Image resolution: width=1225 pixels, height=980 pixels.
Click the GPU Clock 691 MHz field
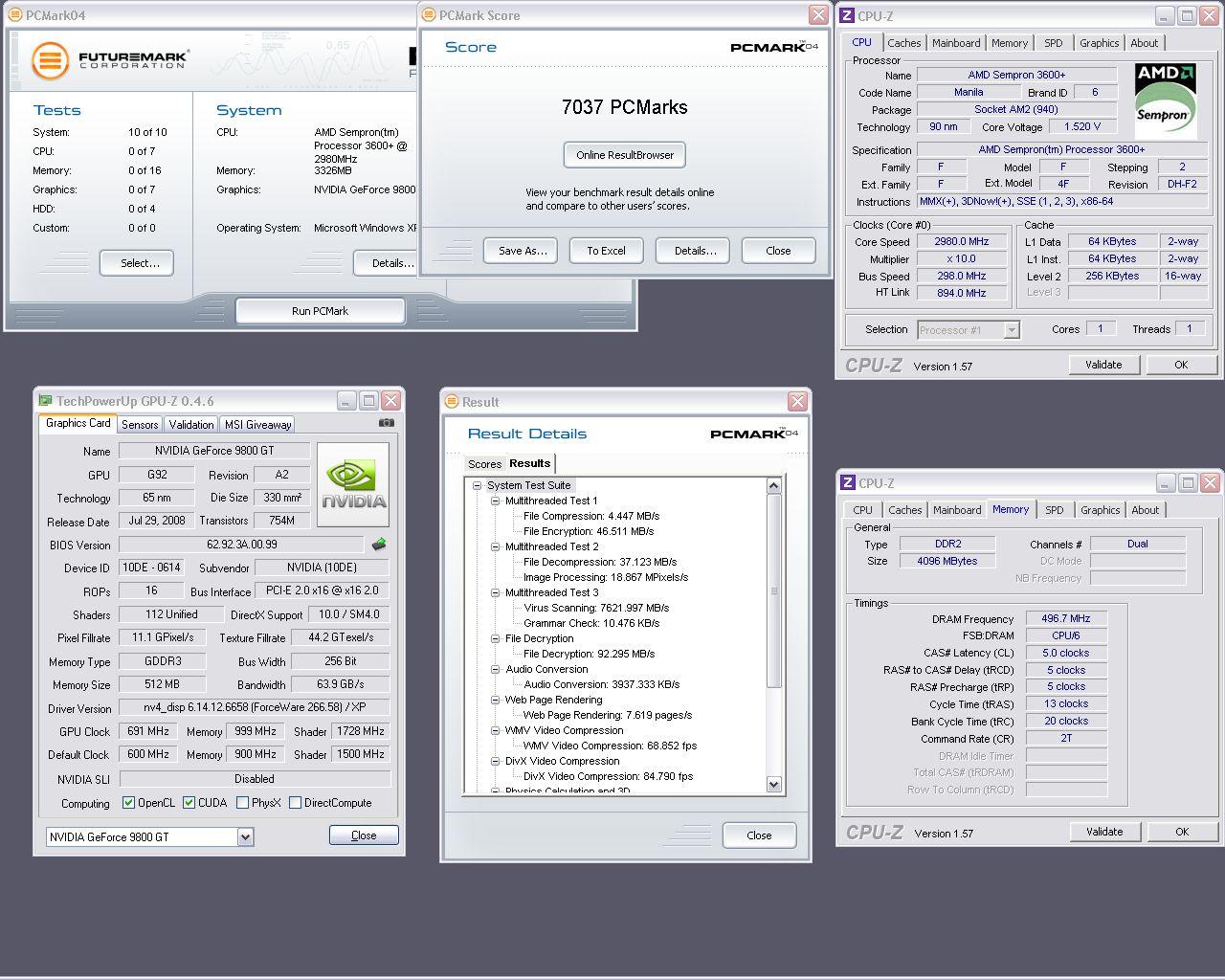click(x=150, y=731)
